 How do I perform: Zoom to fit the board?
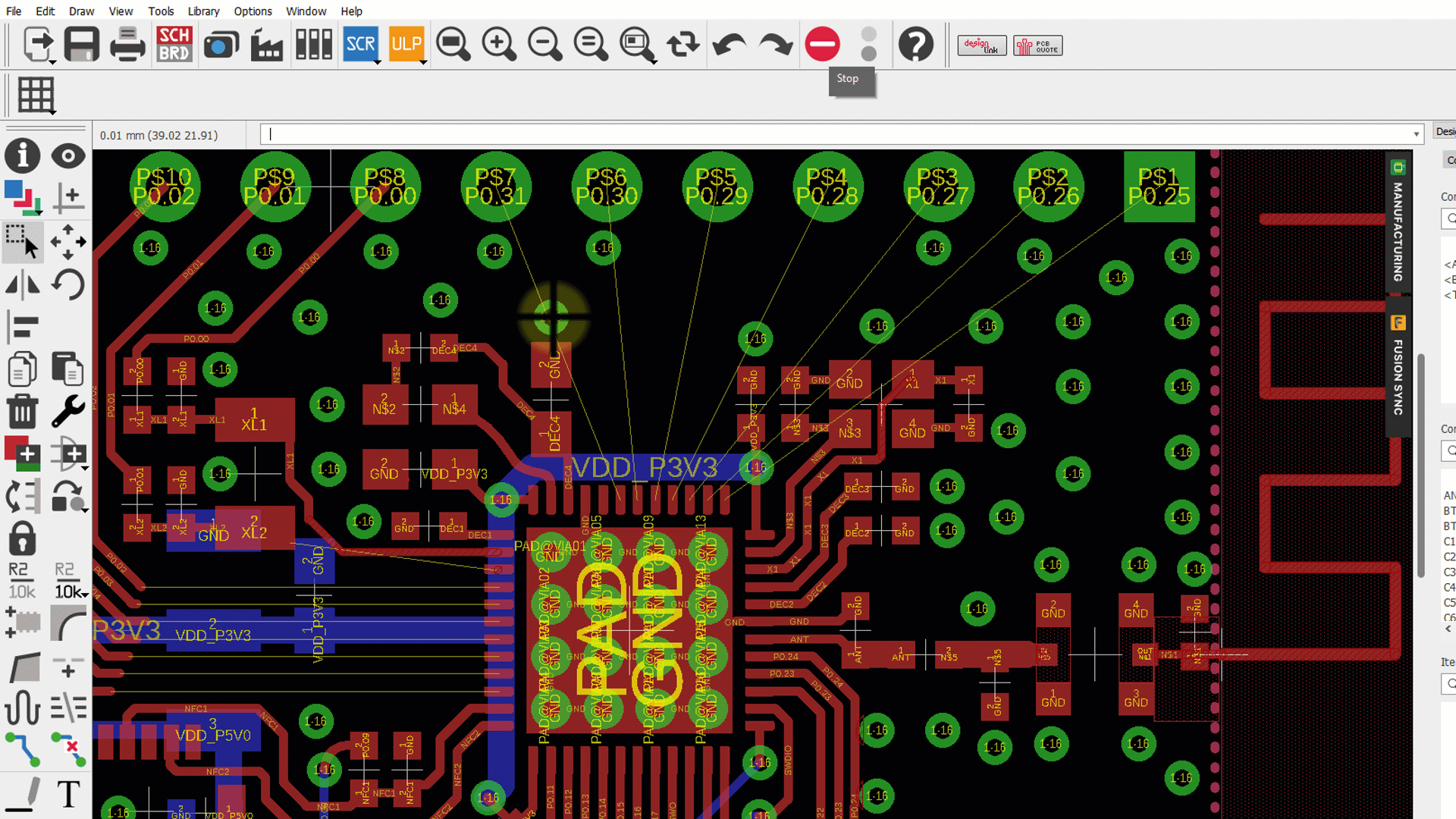point(453,45)
